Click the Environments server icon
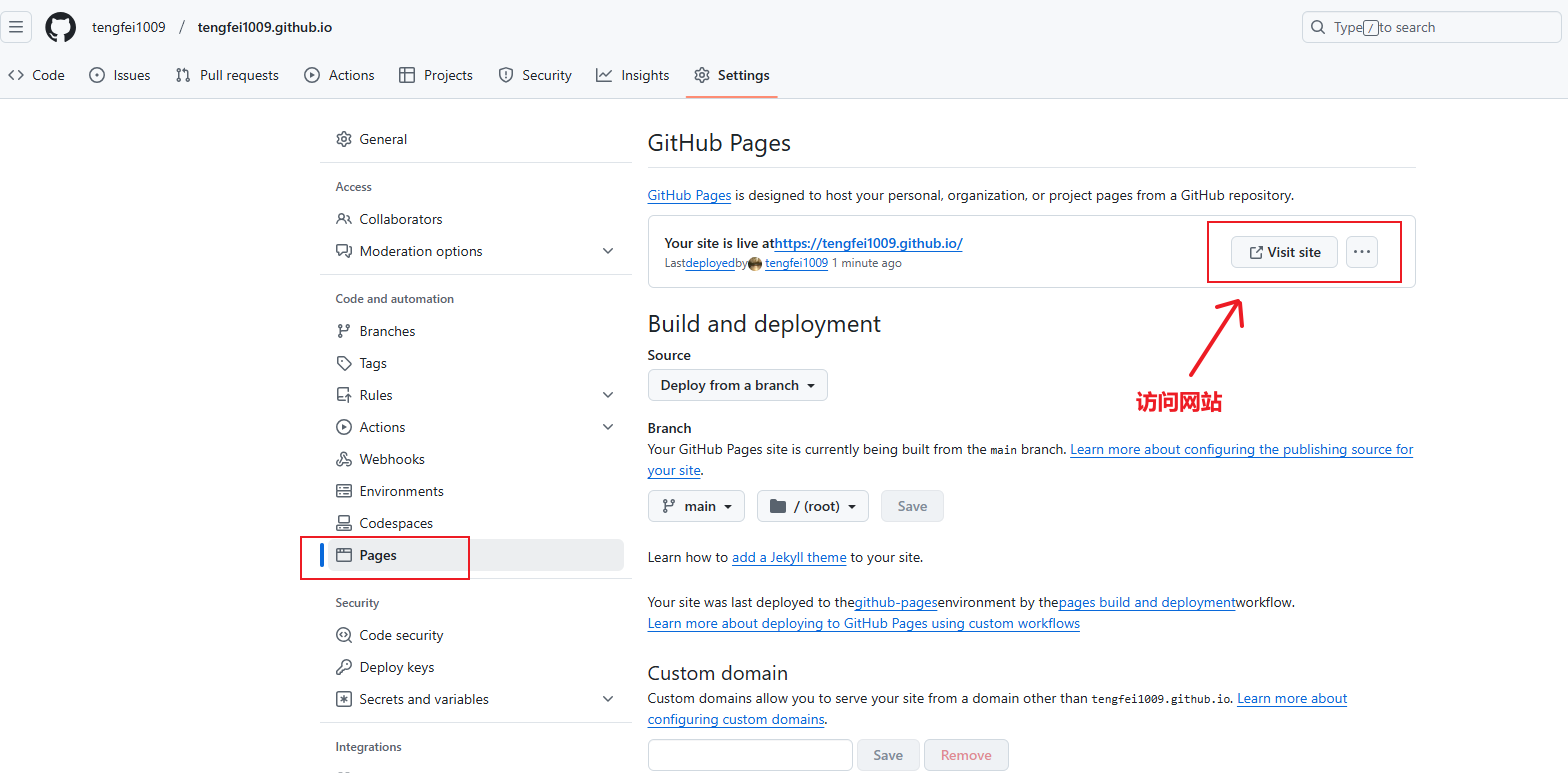Viewport: 1568px width, 773px height. [x=344, y=491]
